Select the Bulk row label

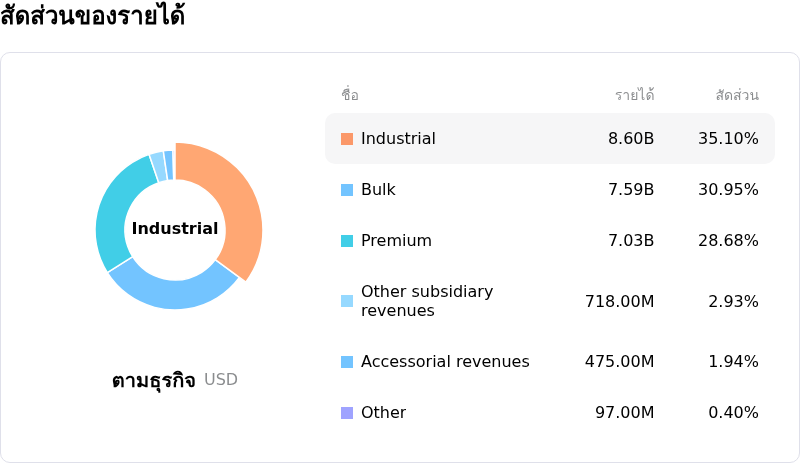(378, 189)
